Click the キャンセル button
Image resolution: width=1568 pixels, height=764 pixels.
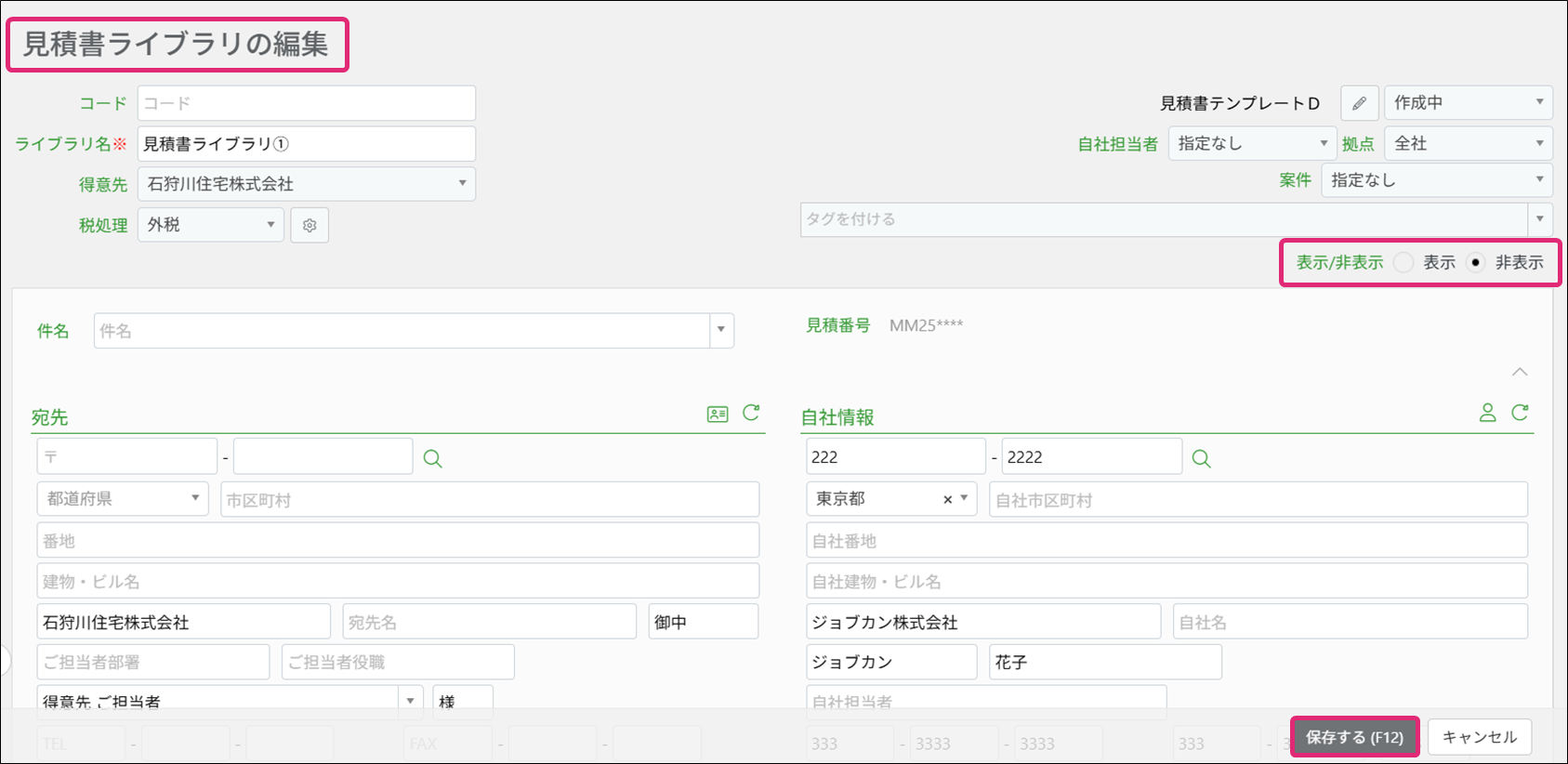pyautogui.click(x=1479, y=737)
